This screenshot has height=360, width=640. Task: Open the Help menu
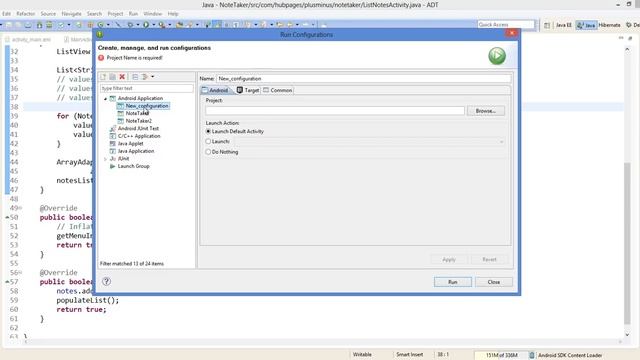click(173, 14)
